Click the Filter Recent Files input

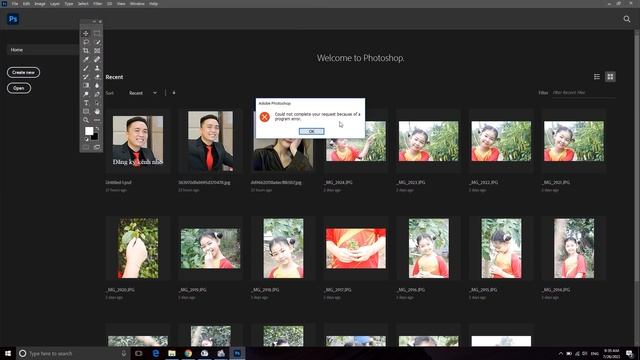click(x=584, y=93)
